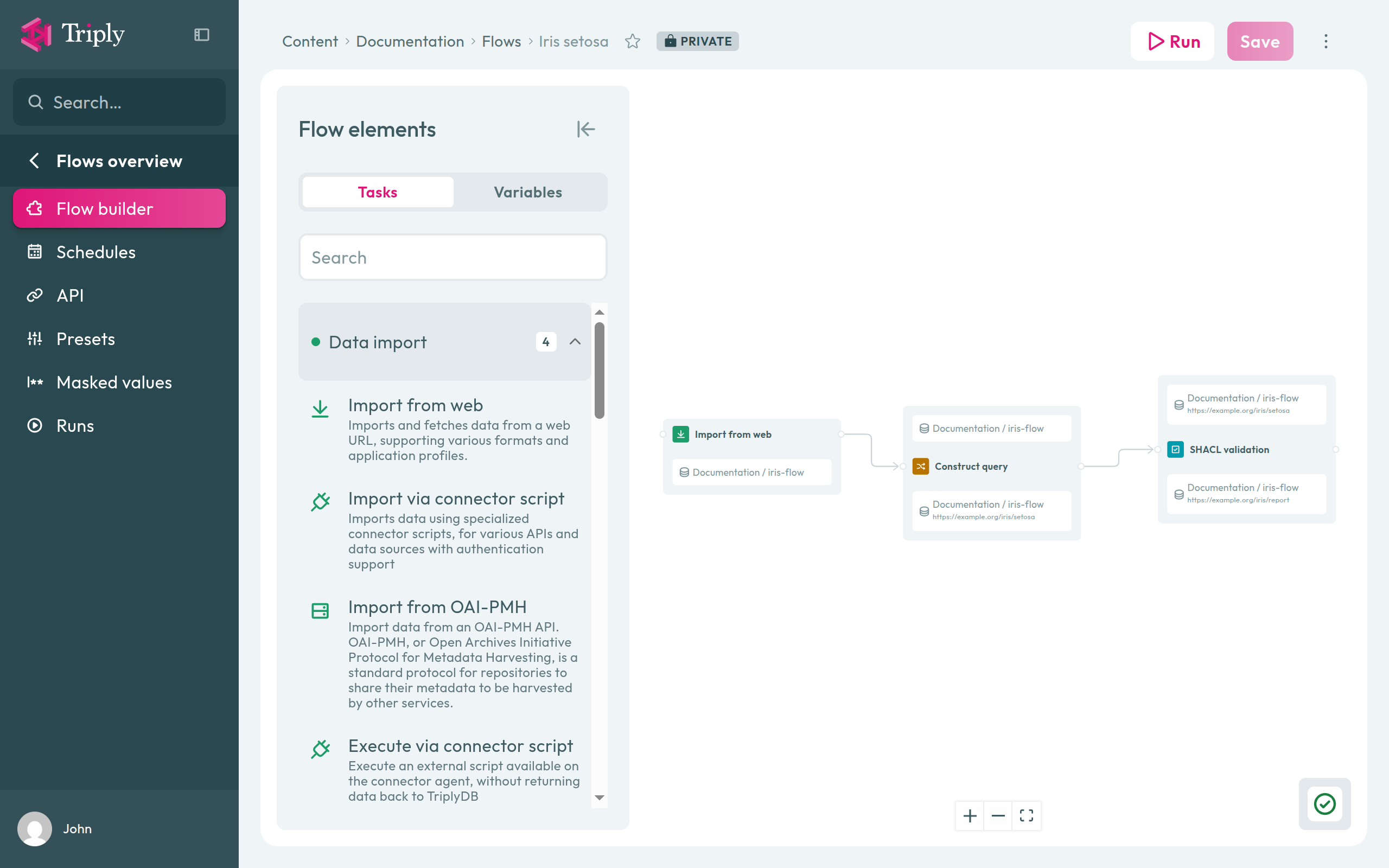
Task: Switch to the Variables tab
Action: (x=528, y=192)
